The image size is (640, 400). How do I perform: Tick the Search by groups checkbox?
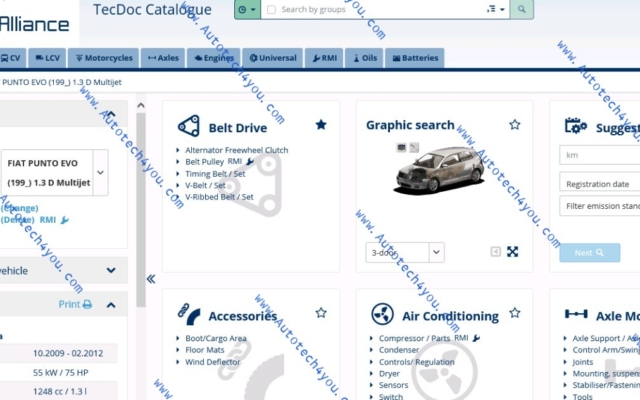point(271,10)
